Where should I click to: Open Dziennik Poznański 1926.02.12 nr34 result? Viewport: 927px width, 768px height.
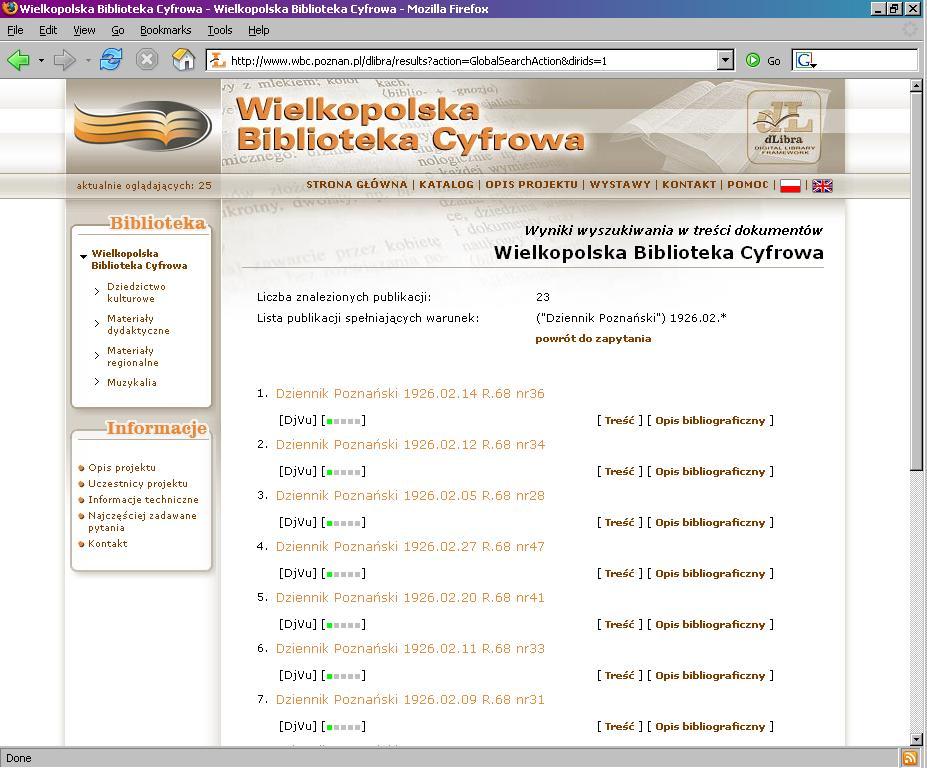pos(410,445)
